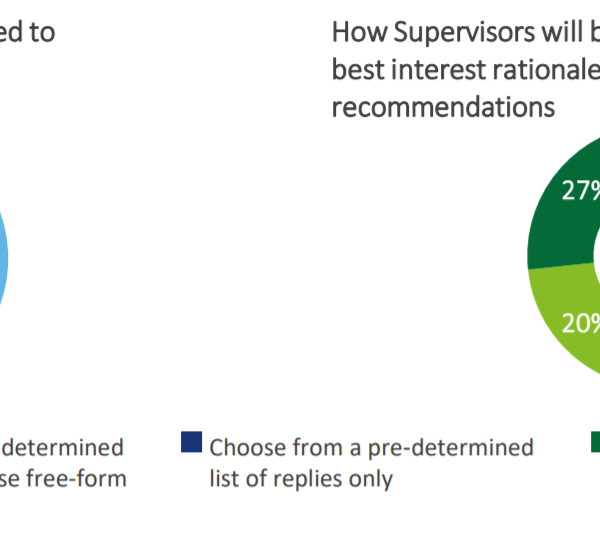Click the cut-off "determined" legend text at left
This screenshot has width=600, height=535.
point(63,447)
